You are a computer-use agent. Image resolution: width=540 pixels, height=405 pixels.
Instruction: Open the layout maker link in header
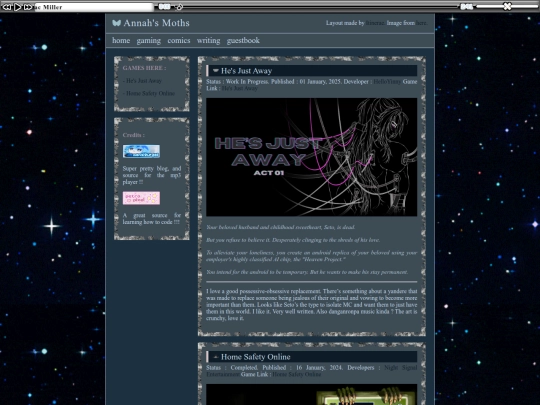pos(375,23)
